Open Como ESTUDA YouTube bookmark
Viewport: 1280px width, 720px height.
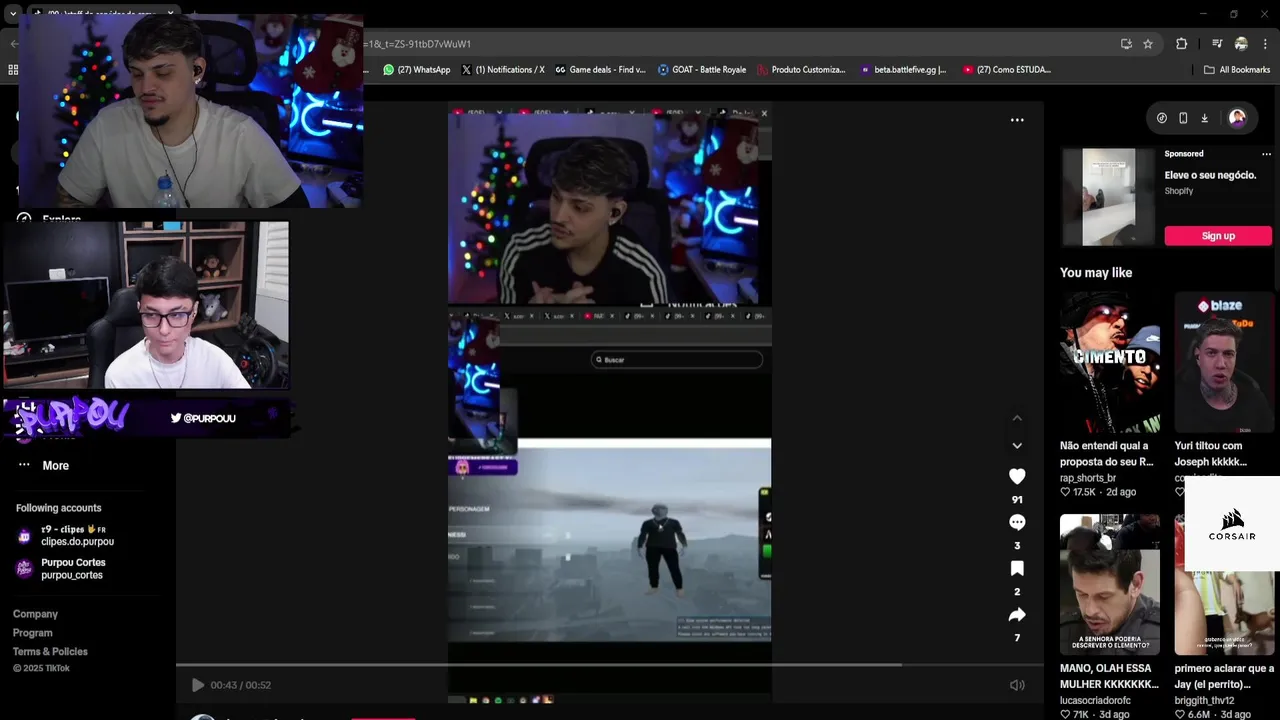1007,70
